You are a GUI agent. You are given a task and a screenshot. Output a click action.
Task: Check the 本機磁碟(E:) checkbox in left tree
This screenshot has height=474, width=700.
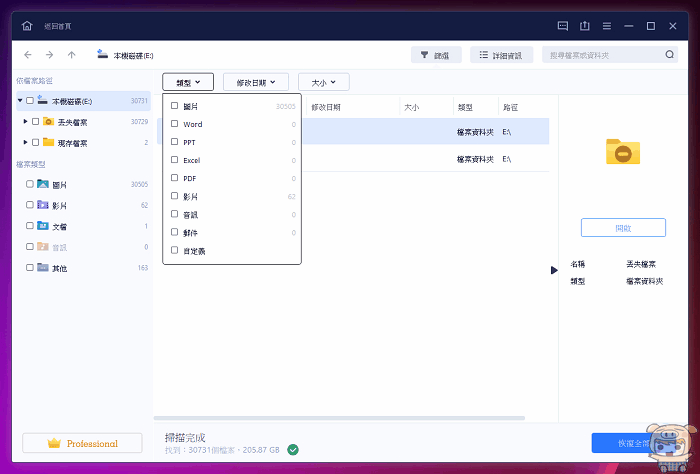click(29, 101)
